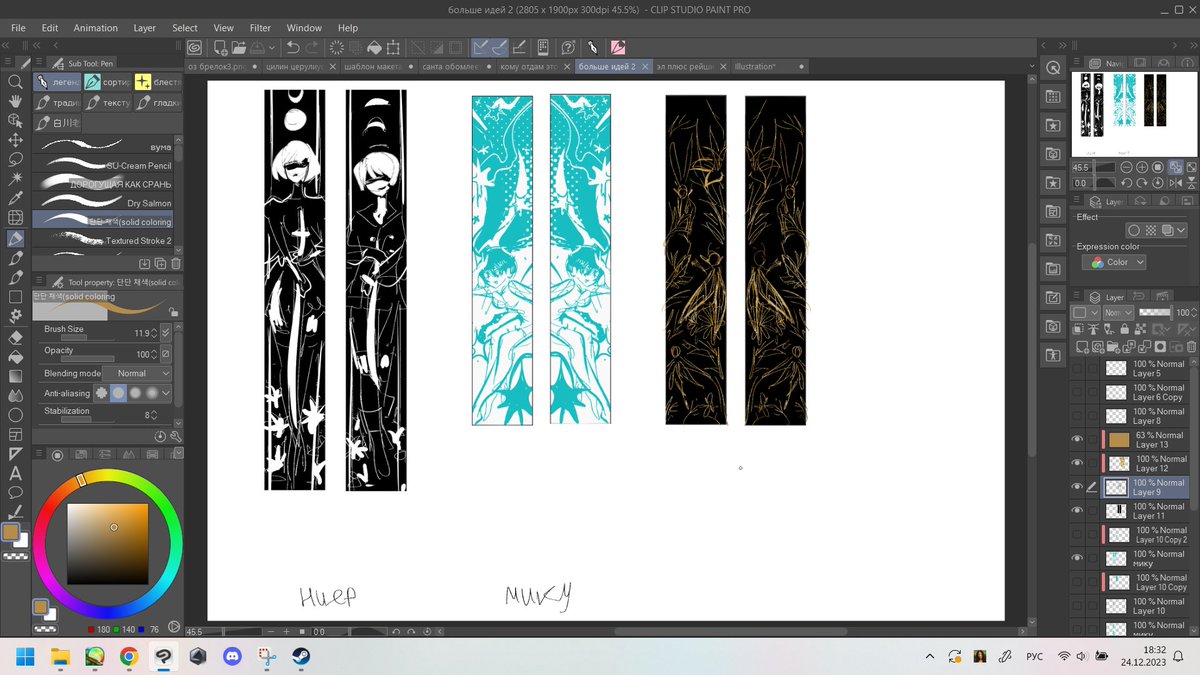Image resolution: width=1200 pixels, height=675 pixels.
Task: Expand Anti-aliasing options dropdown
Action: pos(166,393)
